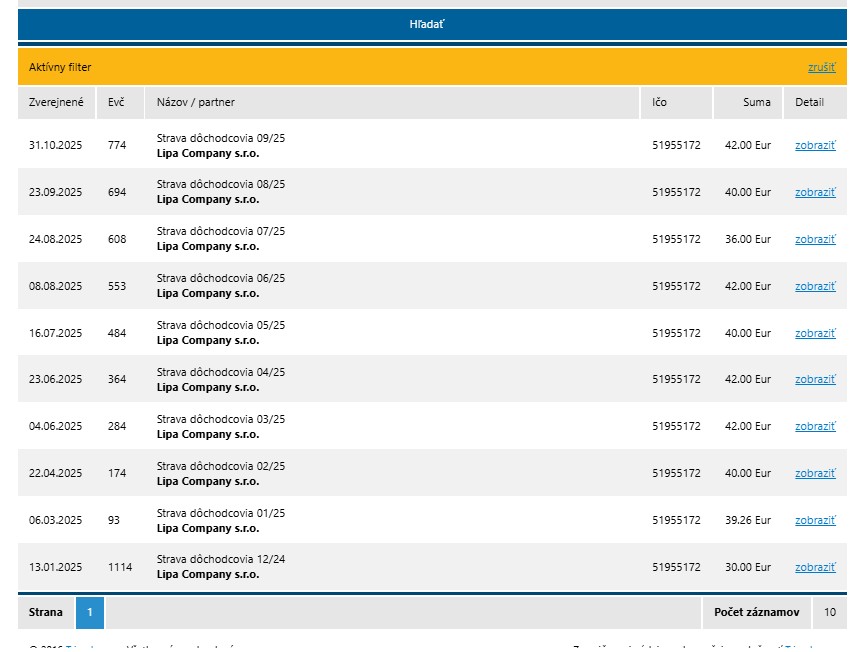Click the Počet záznamov label in footer

(756, 612)
